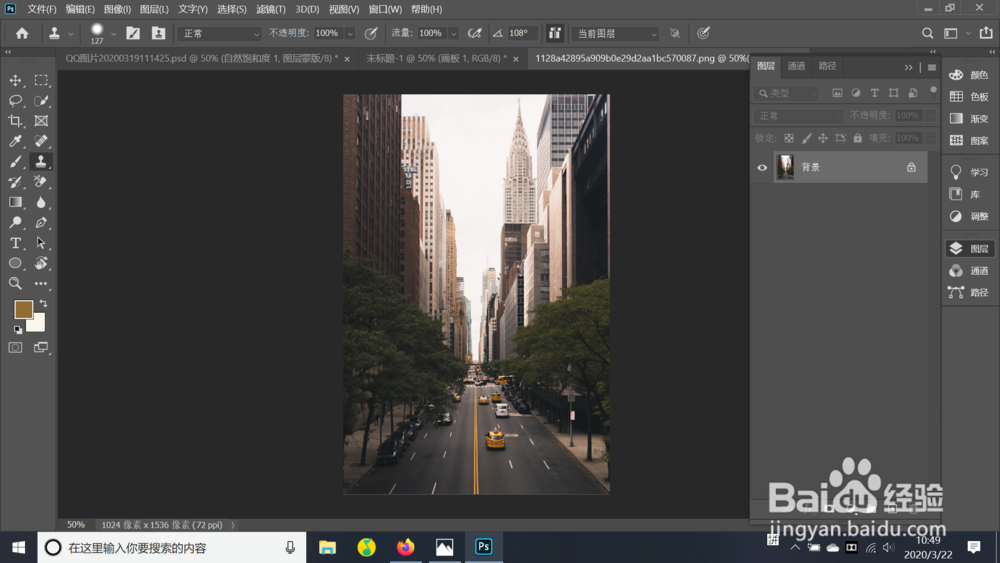Select the Healing Brush tool

[41, 141]
